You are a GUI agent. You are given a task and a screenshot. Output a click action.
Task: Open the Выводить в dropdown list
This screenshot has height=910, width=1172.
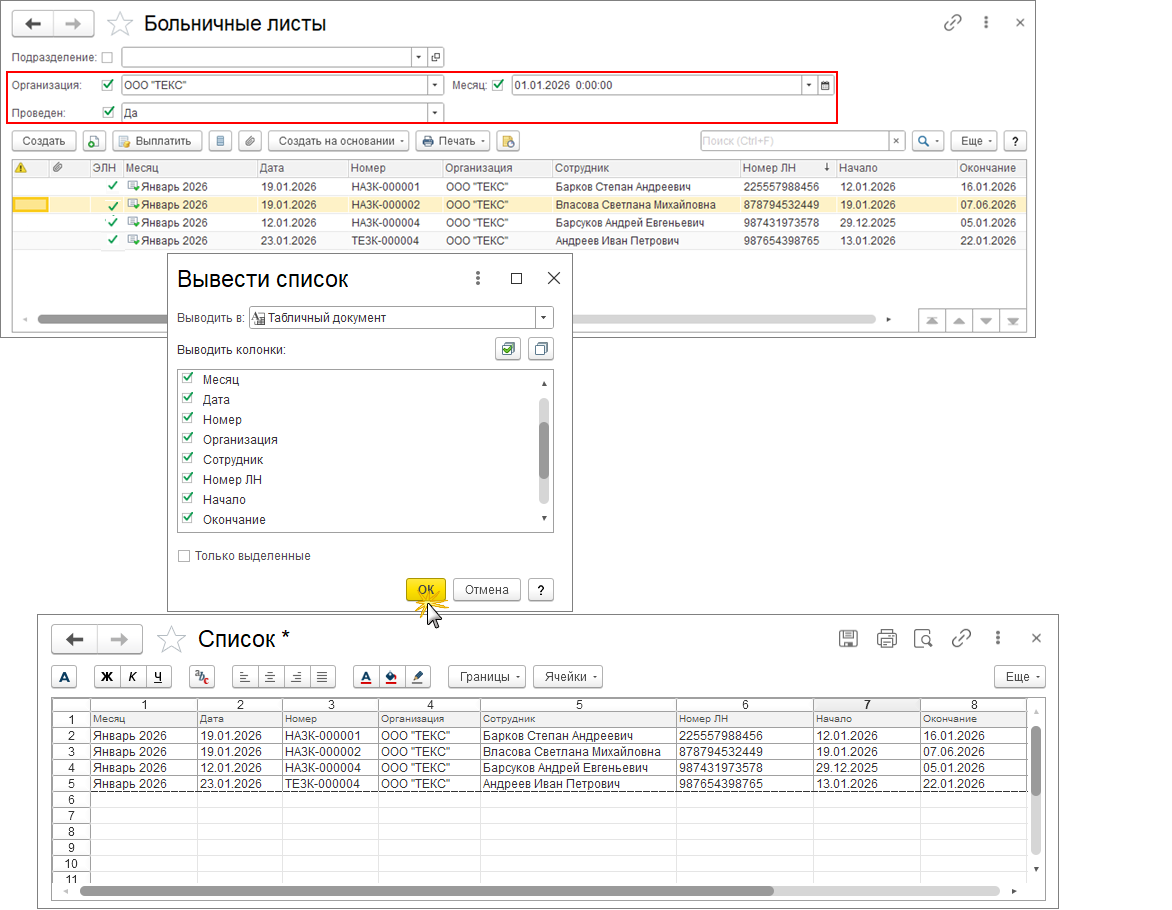[544, 318]
